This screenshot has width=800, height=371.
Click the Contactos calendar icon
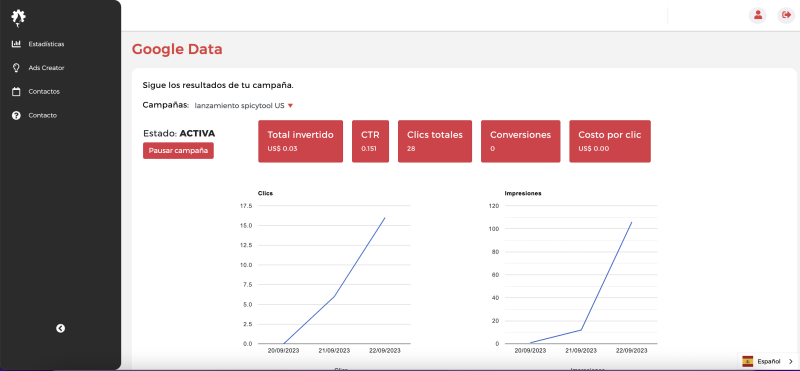16,92
